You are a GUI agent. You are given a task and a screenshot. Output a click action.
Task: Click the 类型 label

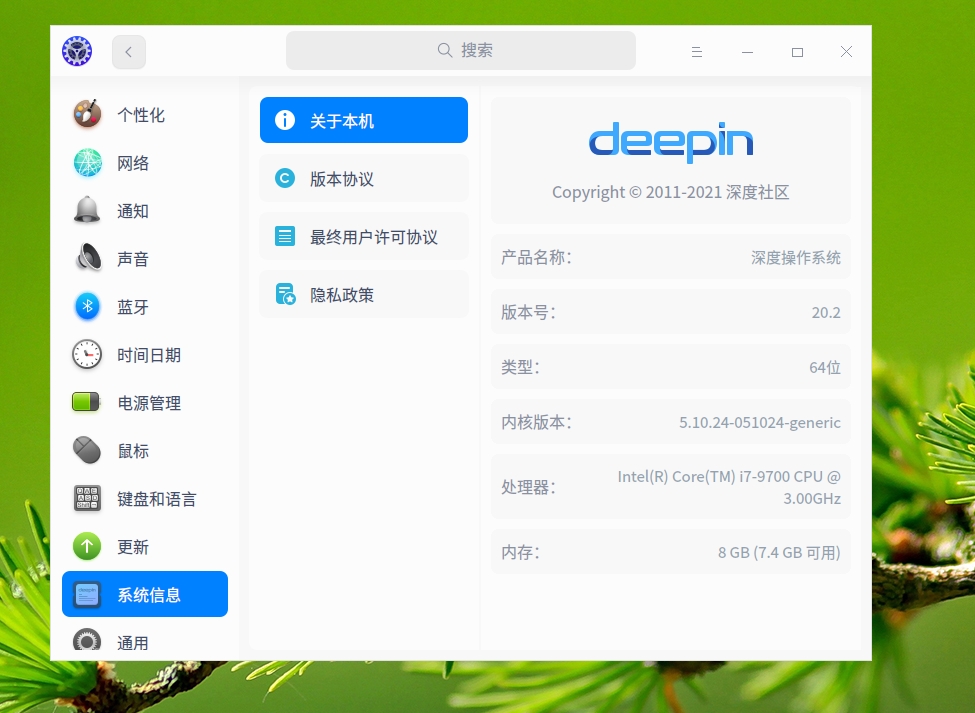coord(520,367)
